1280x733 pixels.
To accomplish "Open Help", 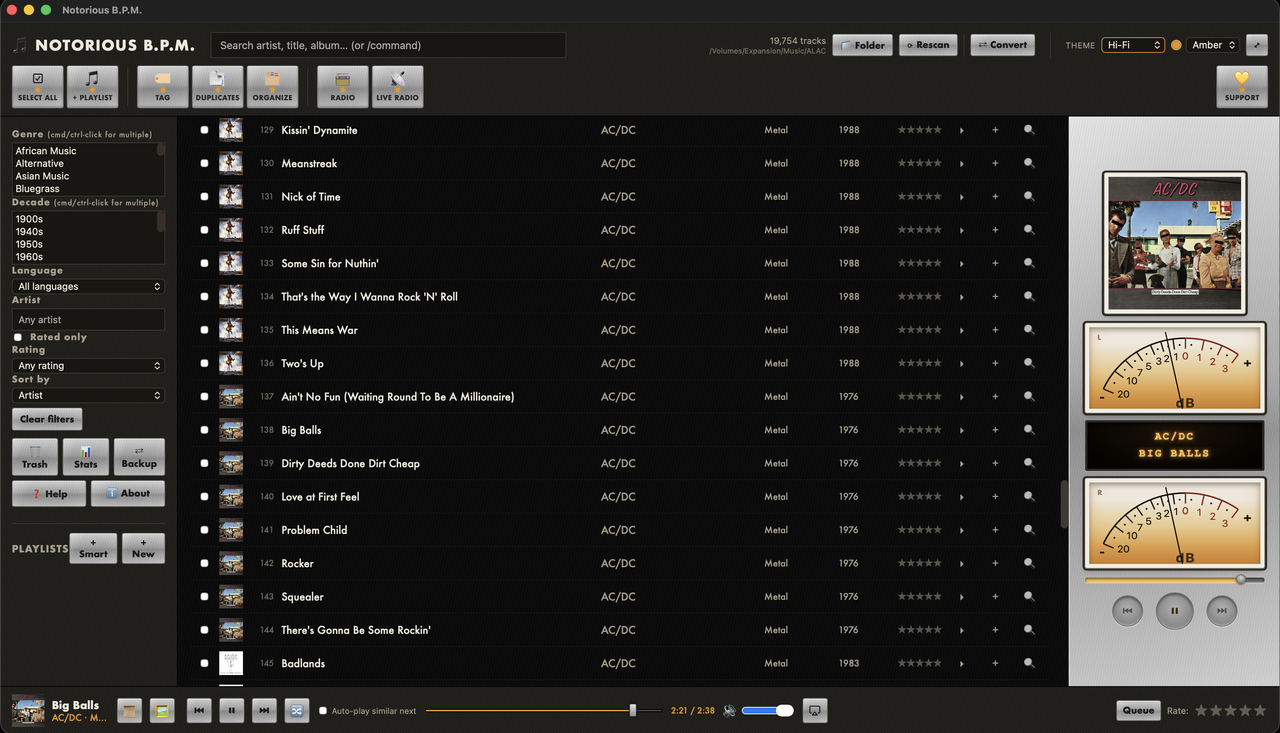I will coord(49,493).
